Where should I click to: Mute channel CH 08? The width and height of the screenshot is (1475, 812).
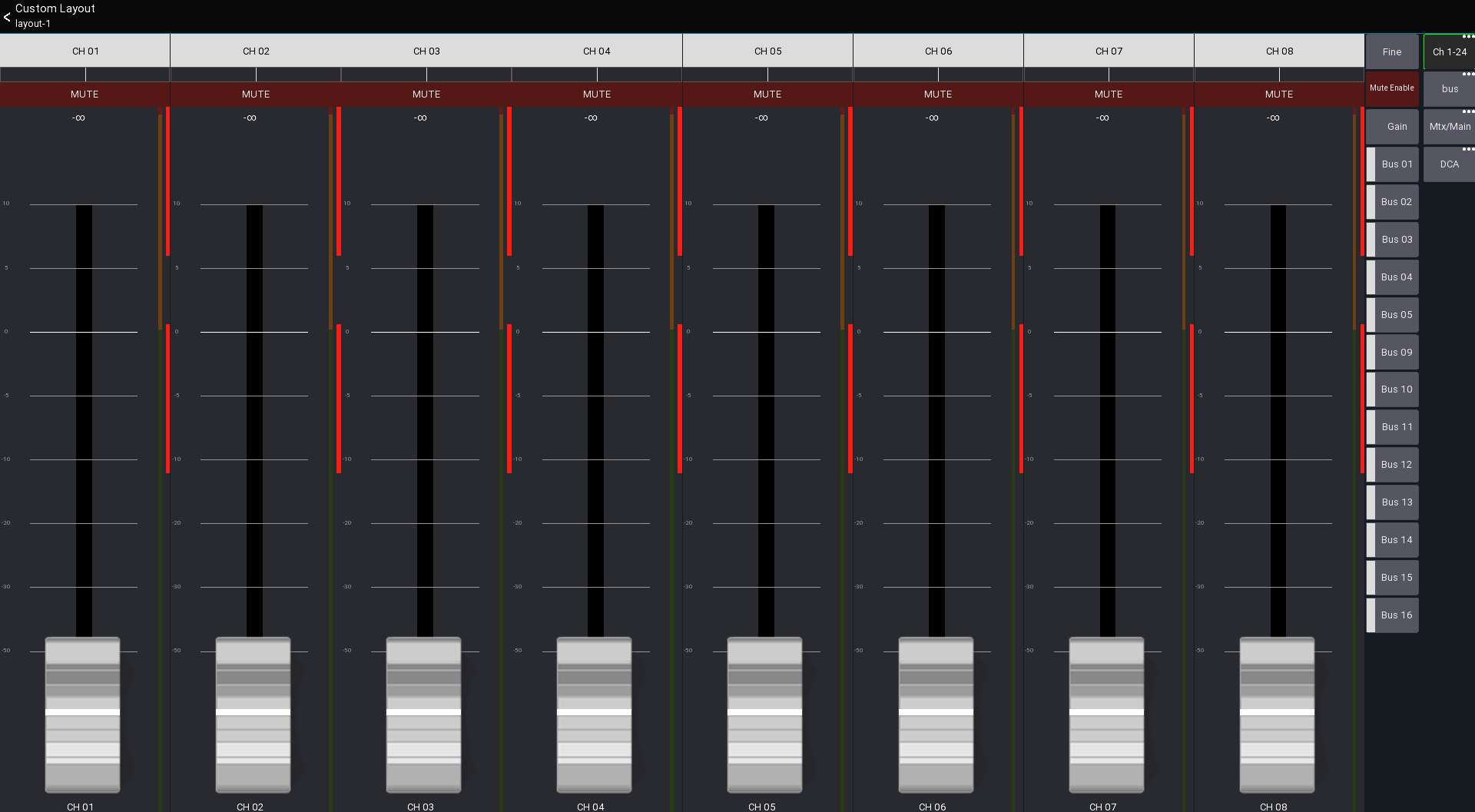coord(1278,94)
